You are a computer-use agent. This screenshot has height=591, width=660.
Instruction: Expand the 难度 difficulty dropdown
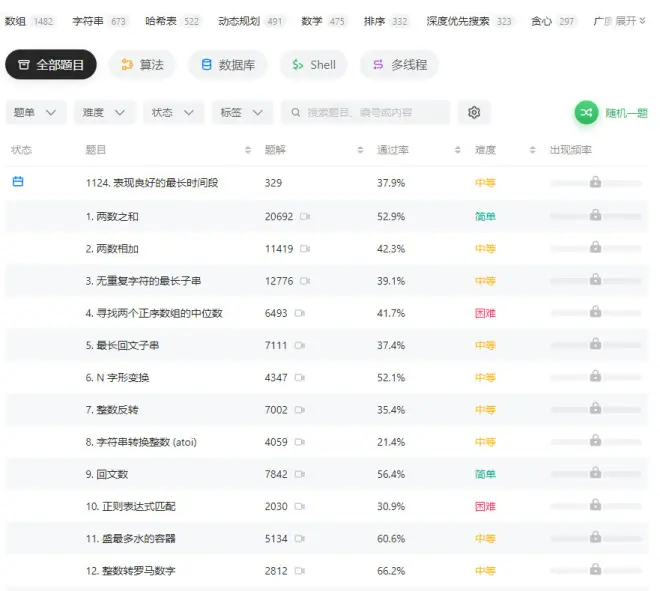[104, 113]
